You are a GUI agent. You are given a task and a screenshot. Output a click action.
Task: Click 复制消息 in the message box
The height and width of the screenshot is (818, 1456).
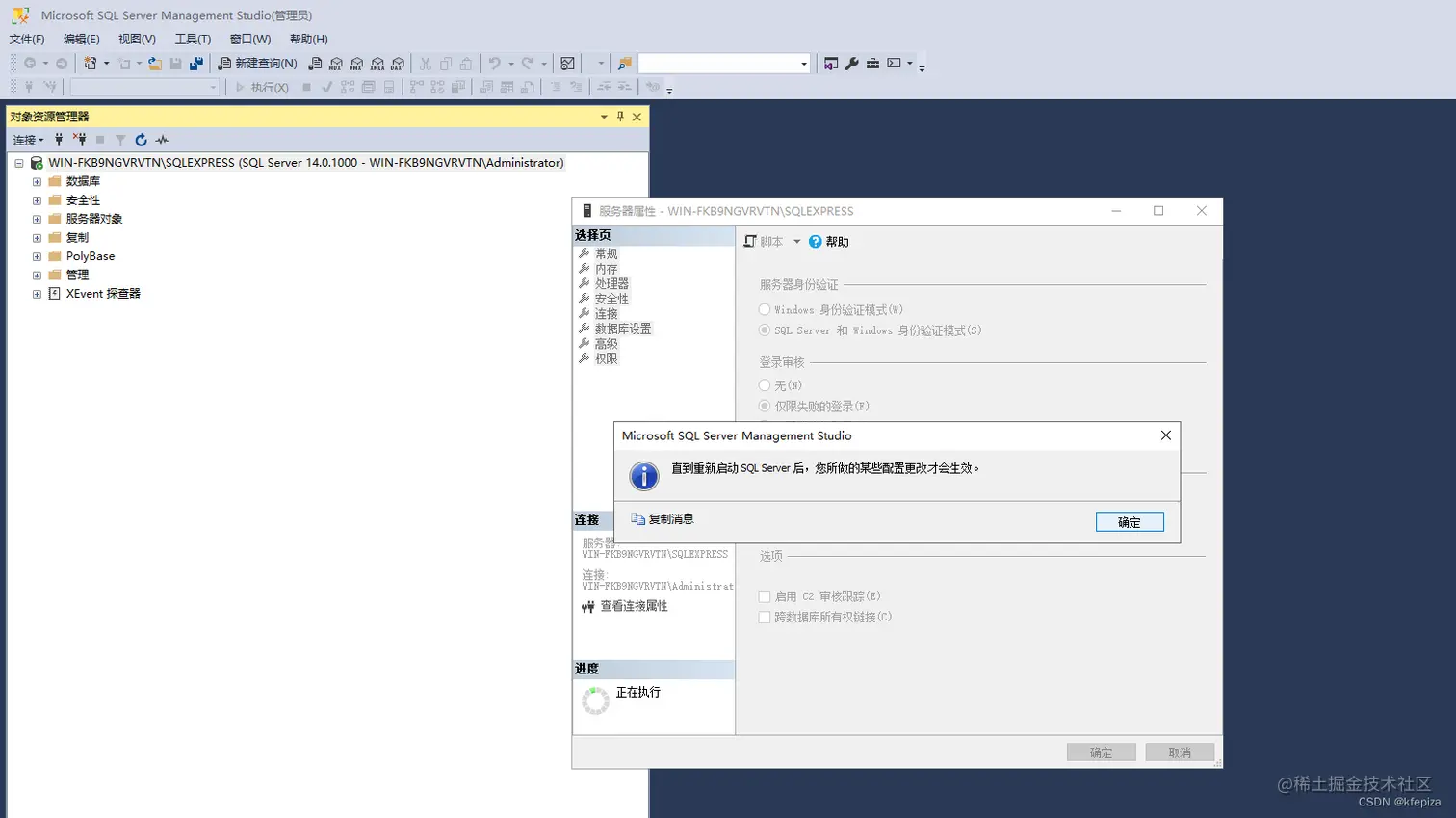click(x=663, y=519)
